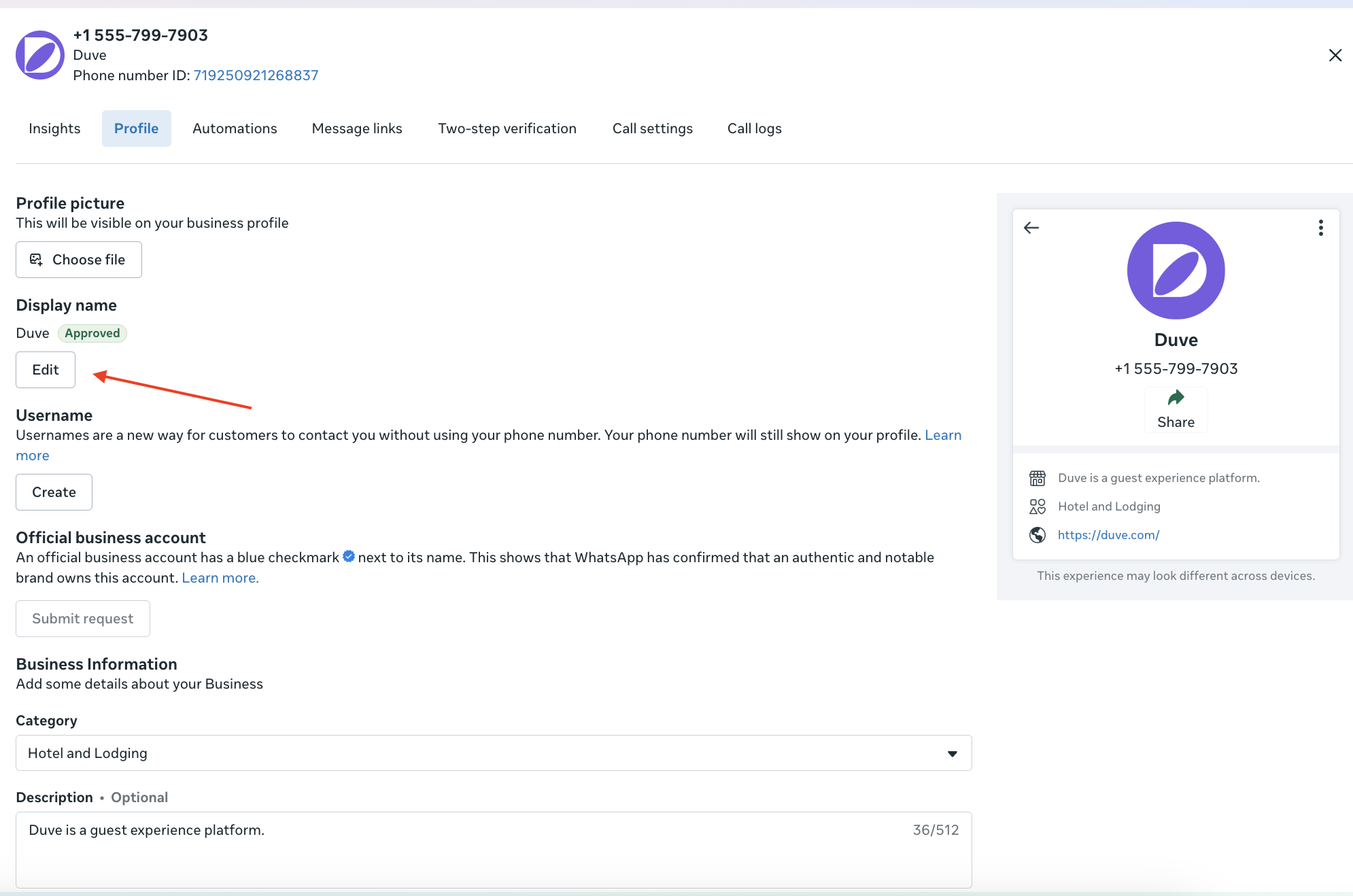Click the Duve is a guest experience platform preview text
Image resolution: width=1353 pixels, height=896 pixels.
point(1159,478)
